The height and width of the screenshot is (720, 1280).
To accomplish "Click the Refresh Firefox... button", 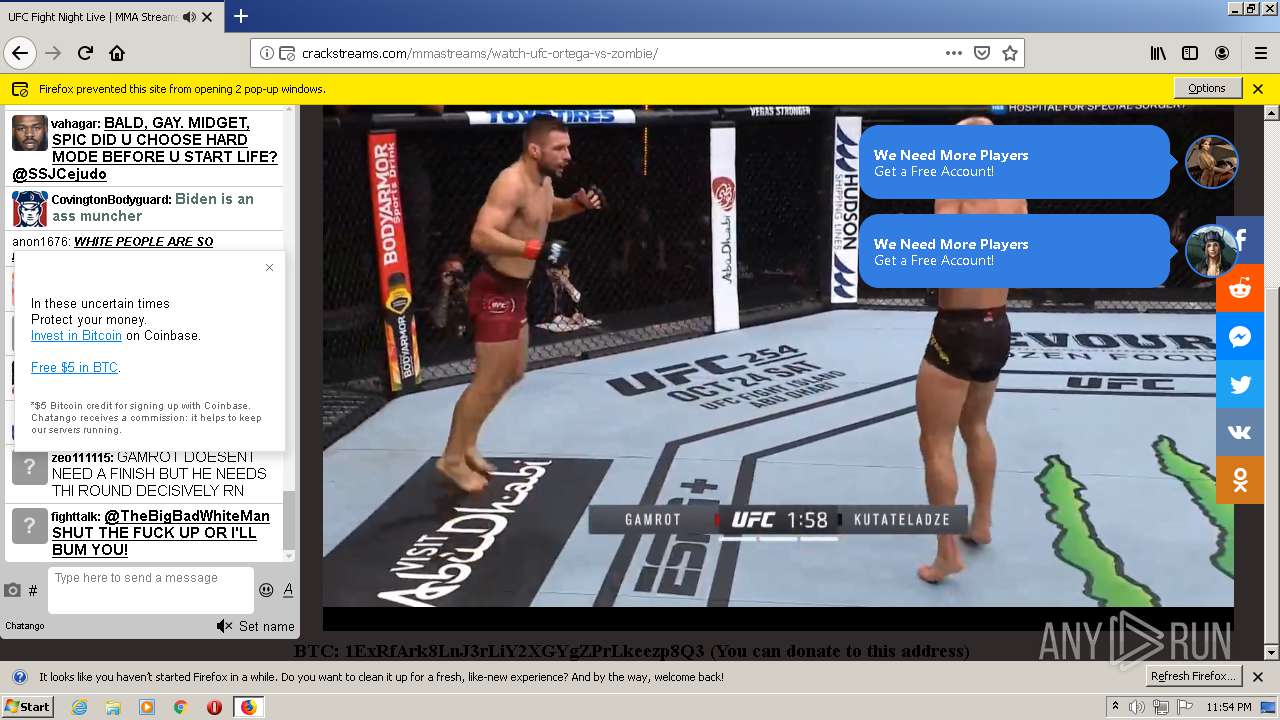I will pyautogui.click(x=1194, y=676).
